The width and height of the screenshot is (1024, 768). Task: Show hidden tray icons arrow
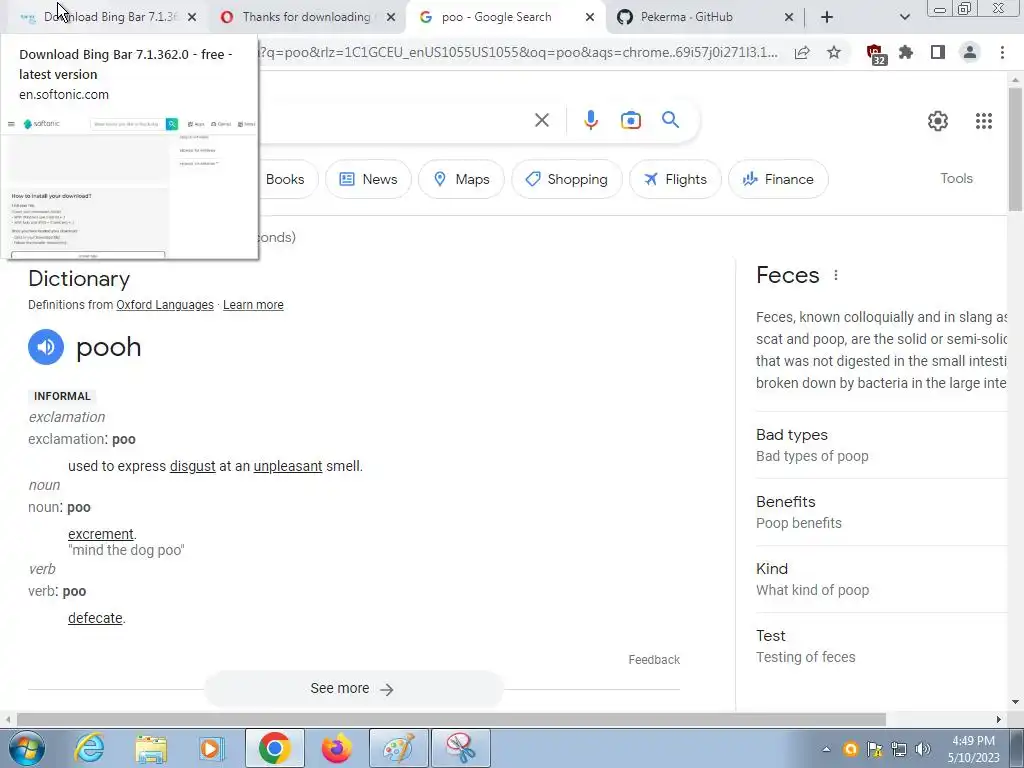826,749
